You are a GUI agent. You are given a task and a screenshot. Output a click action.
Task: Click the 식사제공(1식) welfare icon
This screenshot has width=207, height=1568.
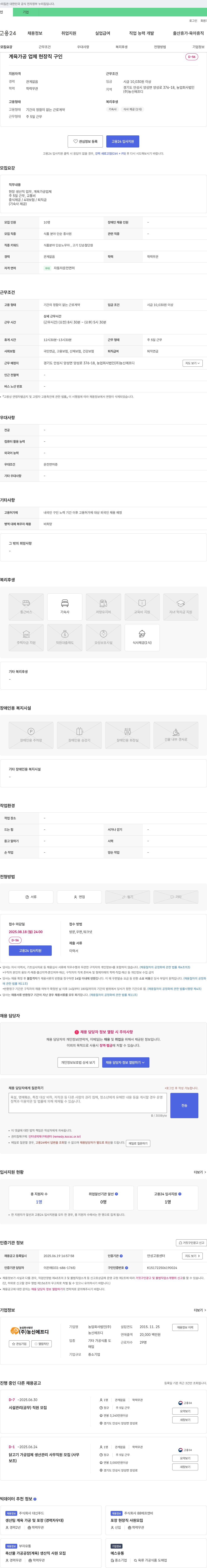click(142, 638)
